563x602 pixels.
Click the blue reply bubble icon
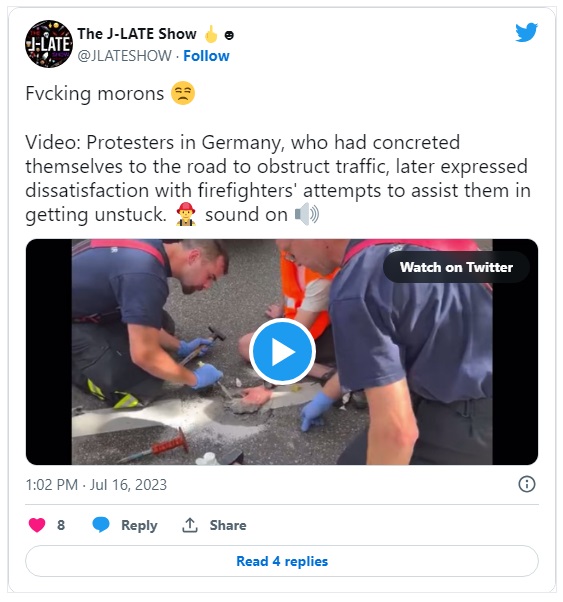101,524
